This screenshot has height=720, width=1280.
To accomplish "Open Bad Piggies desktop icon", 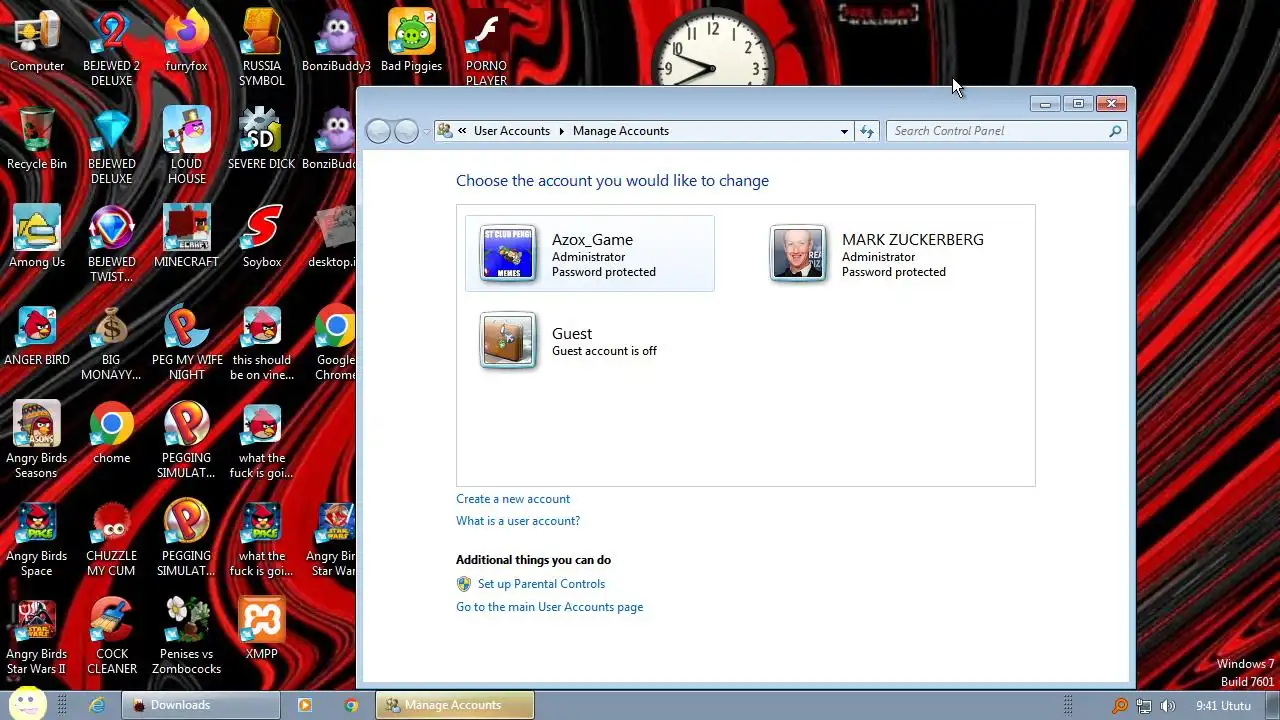I will pos(411,42).
